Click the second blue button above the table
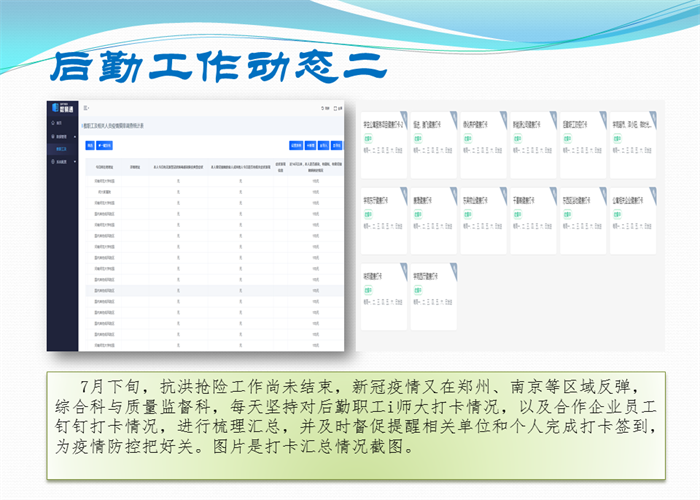 pos(105,145)
